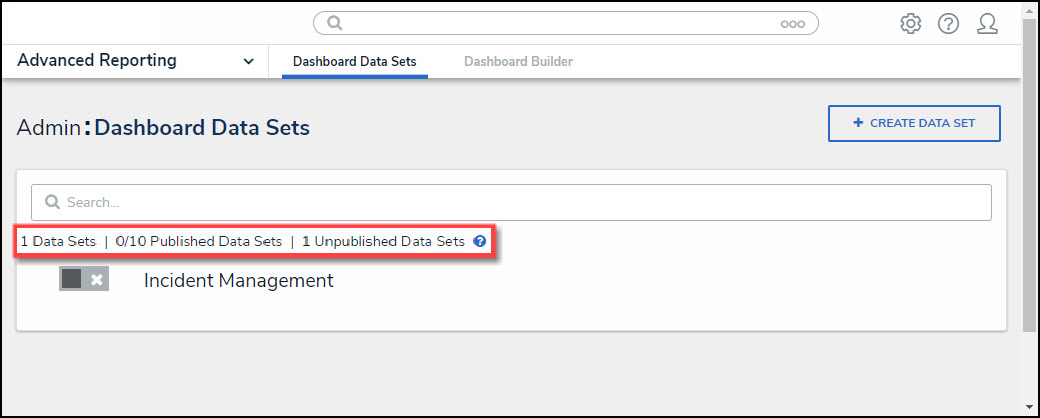
Task: Open the Incident Management data set
Action: (238, 280)
